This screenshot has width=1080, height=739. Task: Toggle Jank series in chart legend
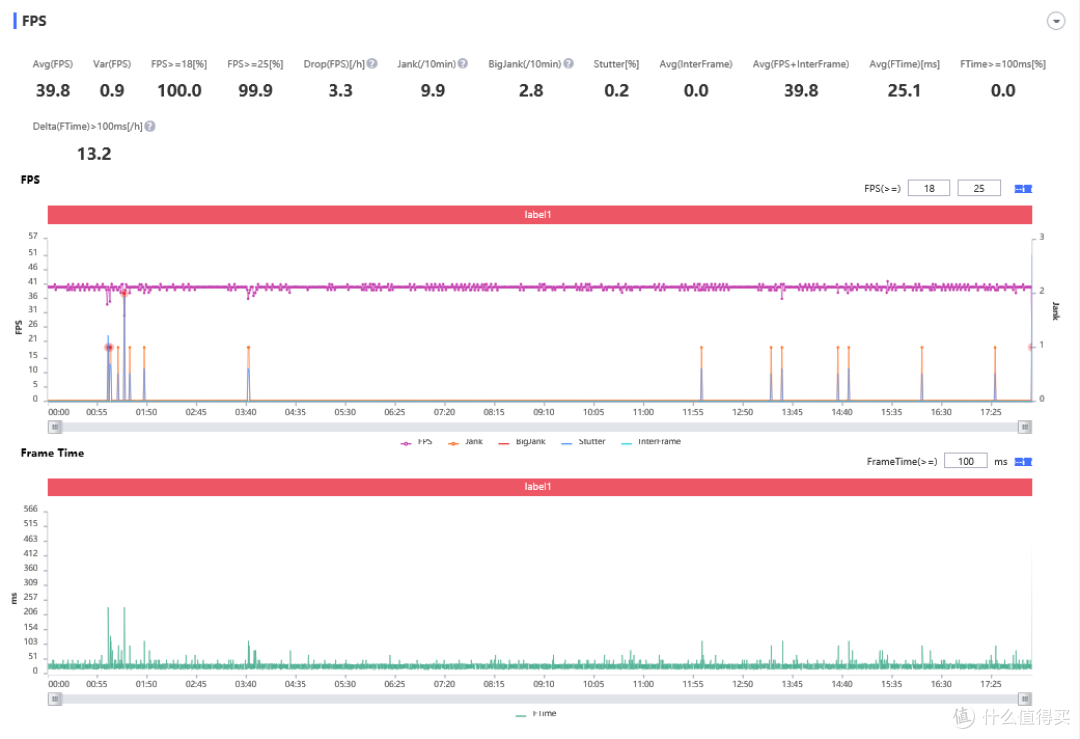pos(465,441)
